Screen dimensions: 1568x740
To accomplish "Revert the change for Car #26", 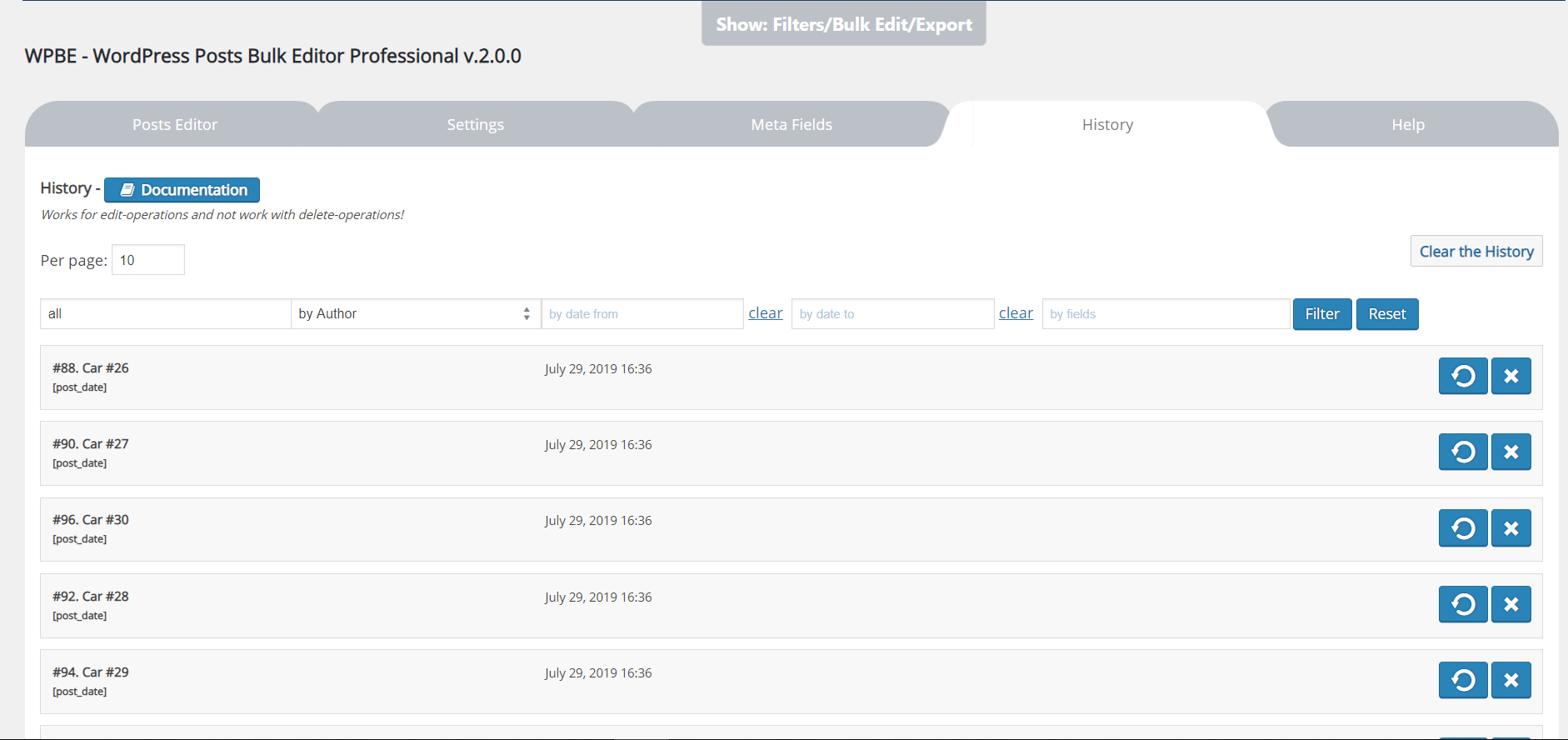I will [1462, 376].
